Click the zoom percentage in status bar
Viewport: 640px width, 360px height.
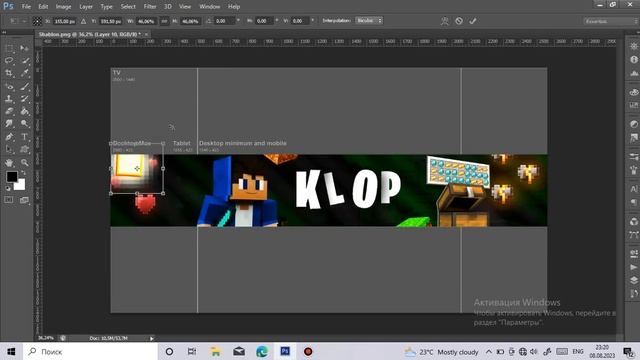(x=46, y=338)
